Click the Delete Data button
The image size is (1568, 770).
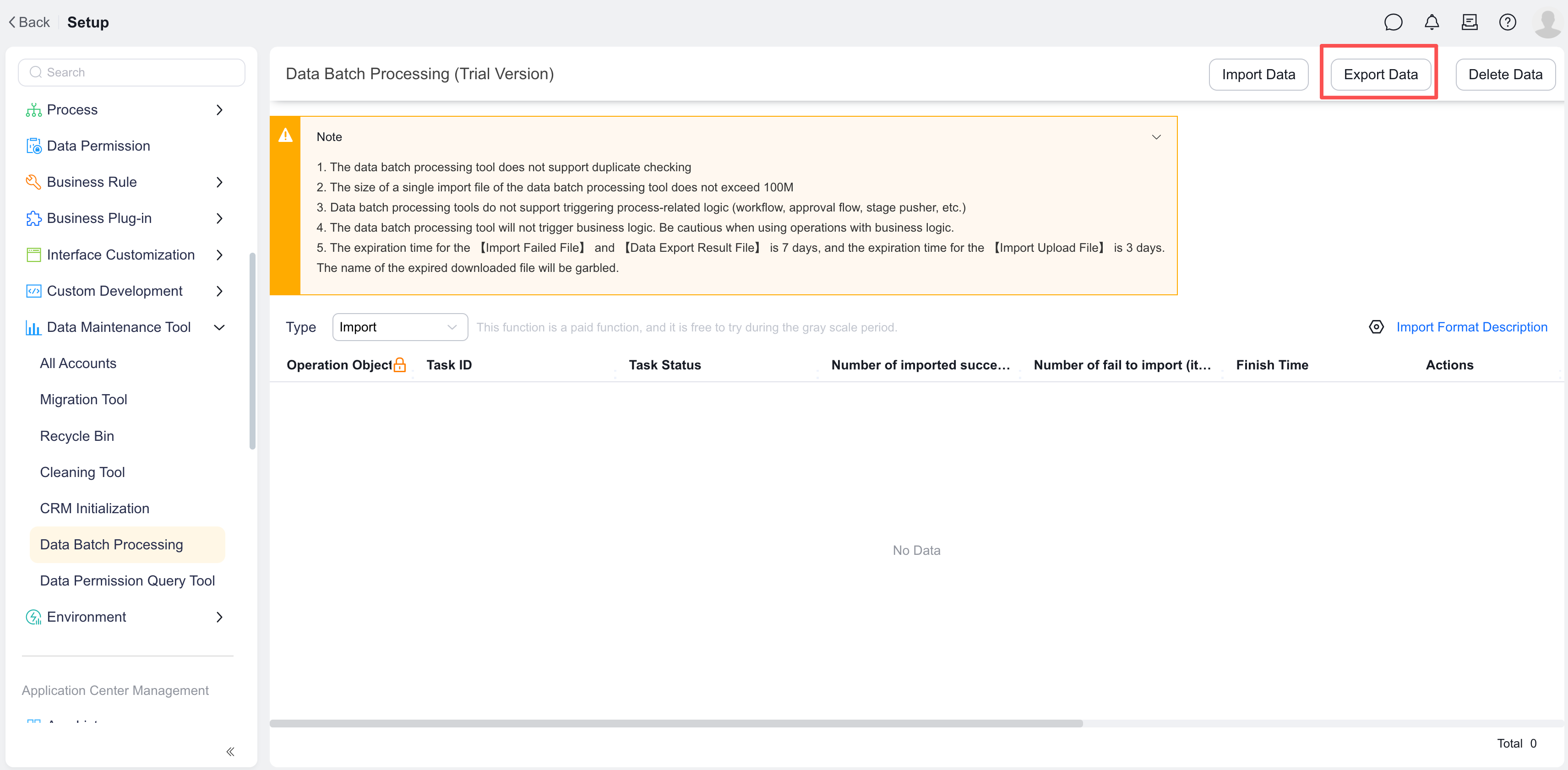(1505, 74)
